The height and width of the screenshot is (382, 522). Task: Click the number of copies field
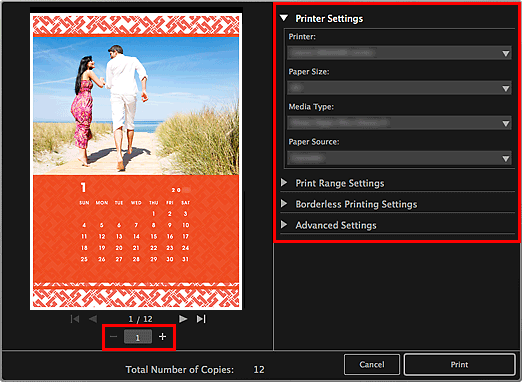(138, 337)
